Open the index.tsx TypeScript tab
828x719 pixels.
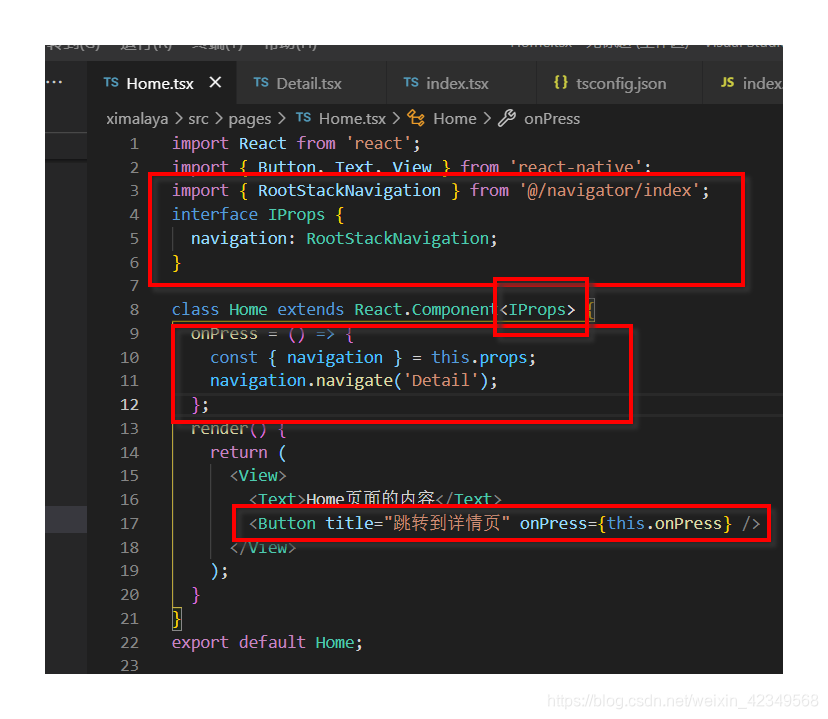tap(462, 83)
